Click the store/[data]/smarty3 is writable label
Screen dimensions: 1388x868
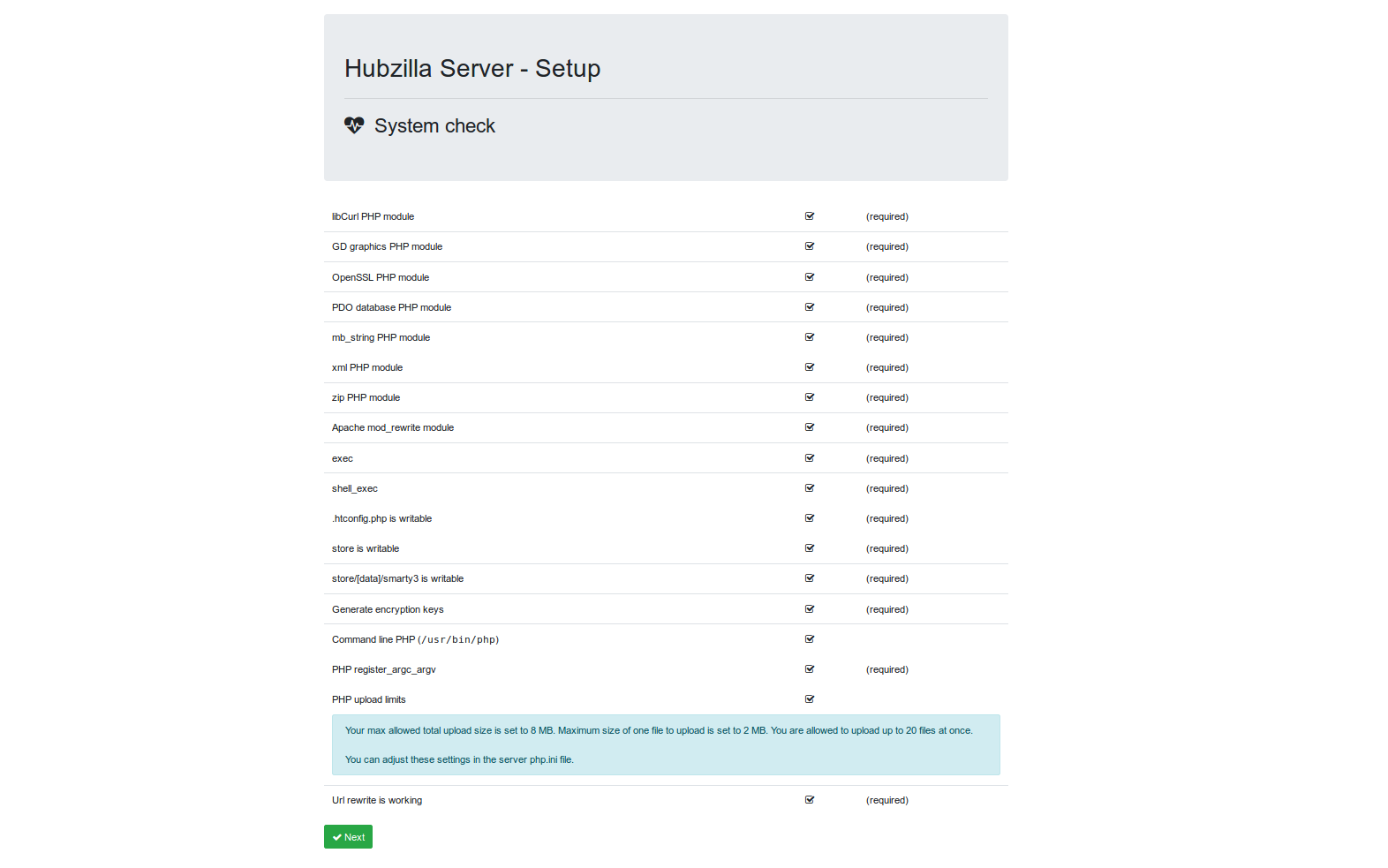click(397, 578)
